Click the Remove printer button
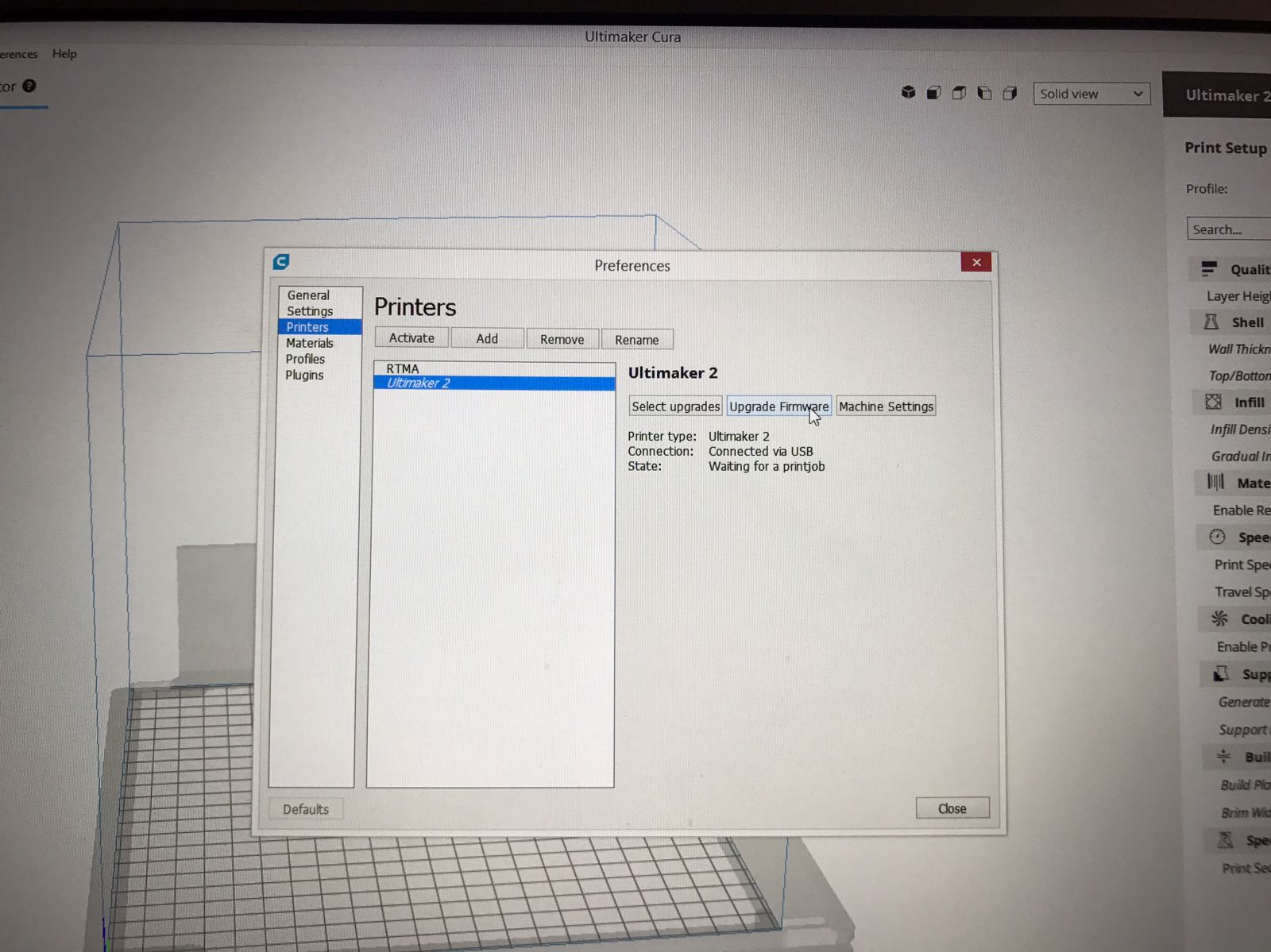Viewport: 1271px width, 952px height. (x=562, y=339)
